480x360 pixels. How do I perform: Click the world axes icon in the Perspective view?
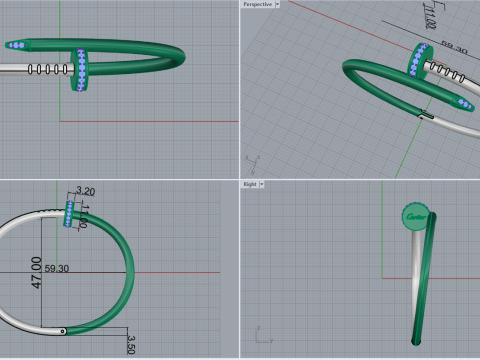point(252,164)
